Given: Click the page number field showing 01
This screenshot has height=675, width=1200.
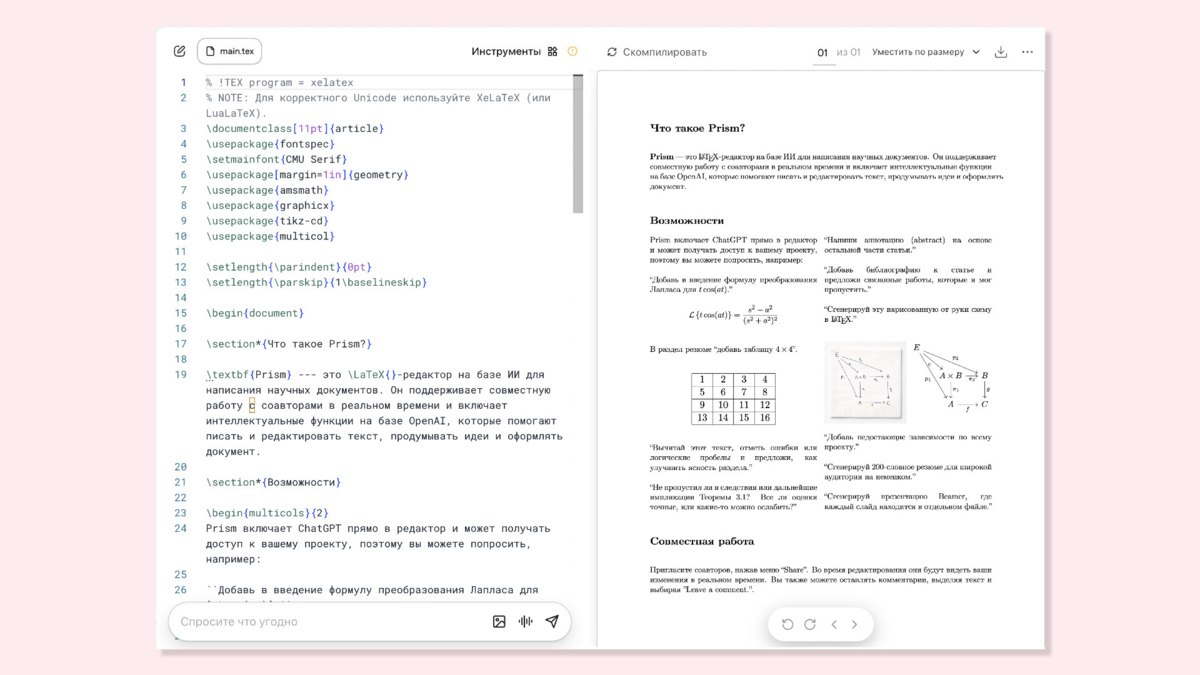Looking at the screenshot, I should click(x=822, y=51).
